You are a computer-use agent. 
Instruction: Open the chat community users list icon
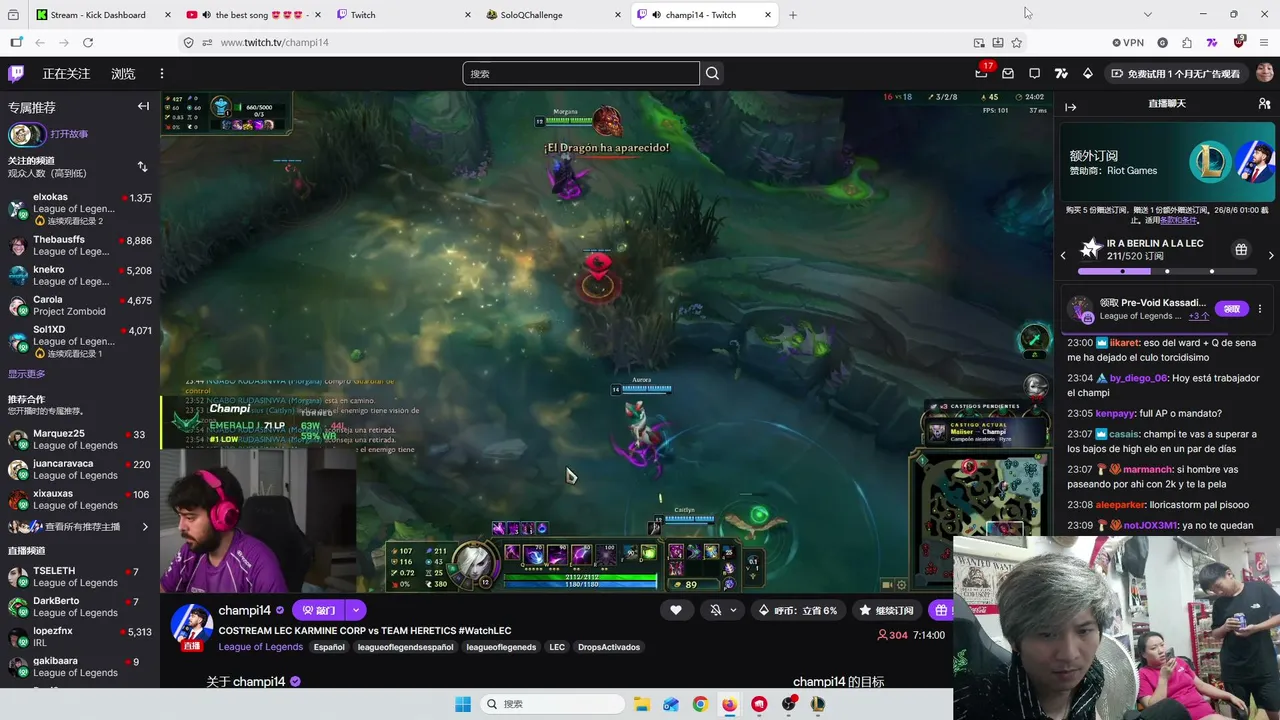pos(1264,104)
